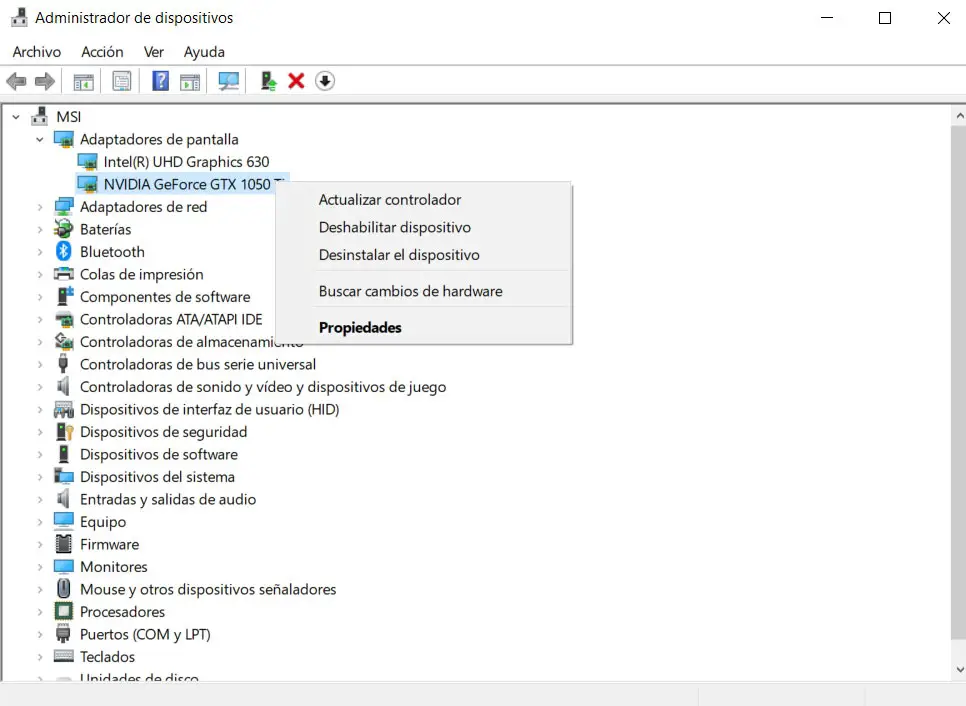Choose Deshabilitar dispositivo in context menu
This screenshot has width=966, height=706.
coord(395,227)
